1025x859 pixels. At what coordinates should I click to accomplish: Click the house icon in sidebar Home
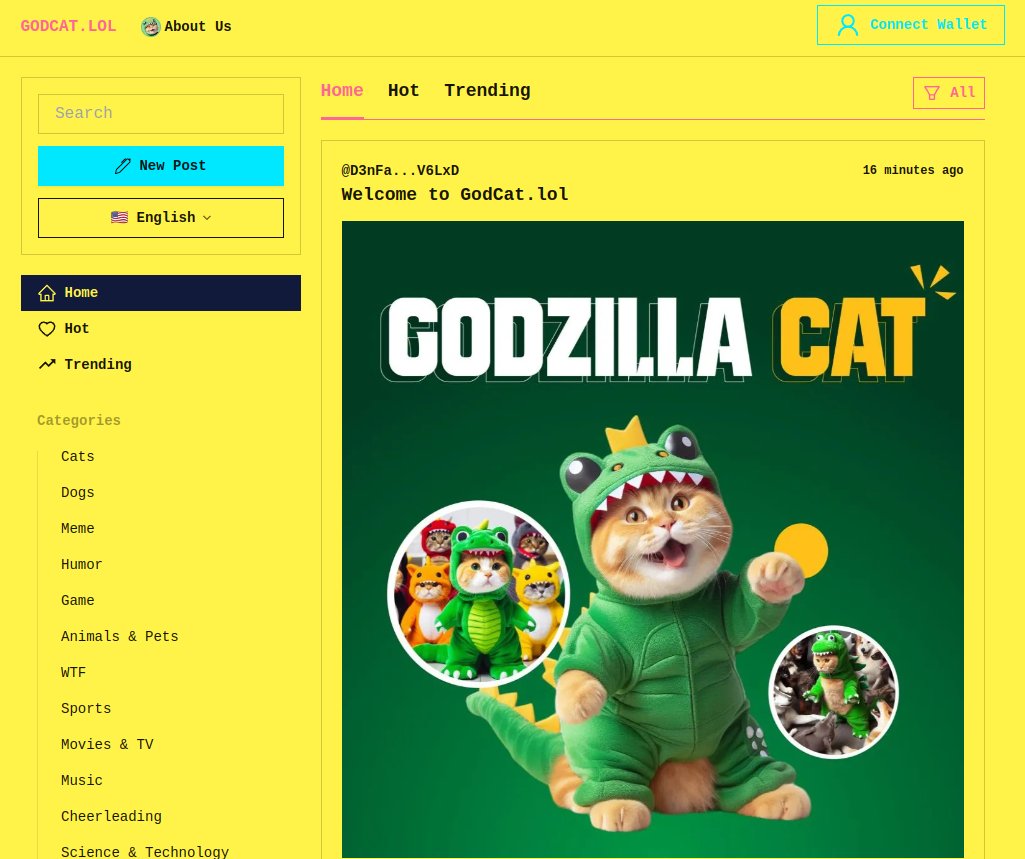(47, 293)
